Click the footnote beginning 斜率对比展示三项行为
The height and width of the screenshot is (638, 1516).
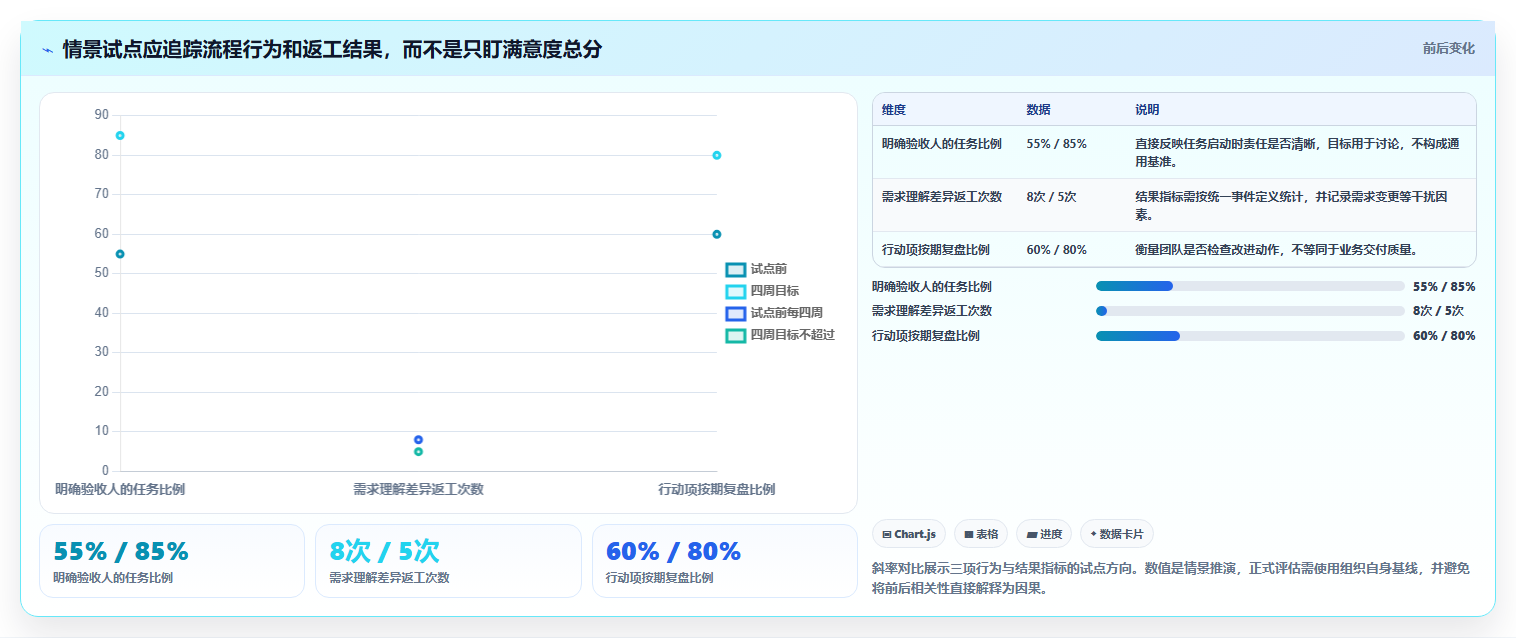click(1172, 578)
